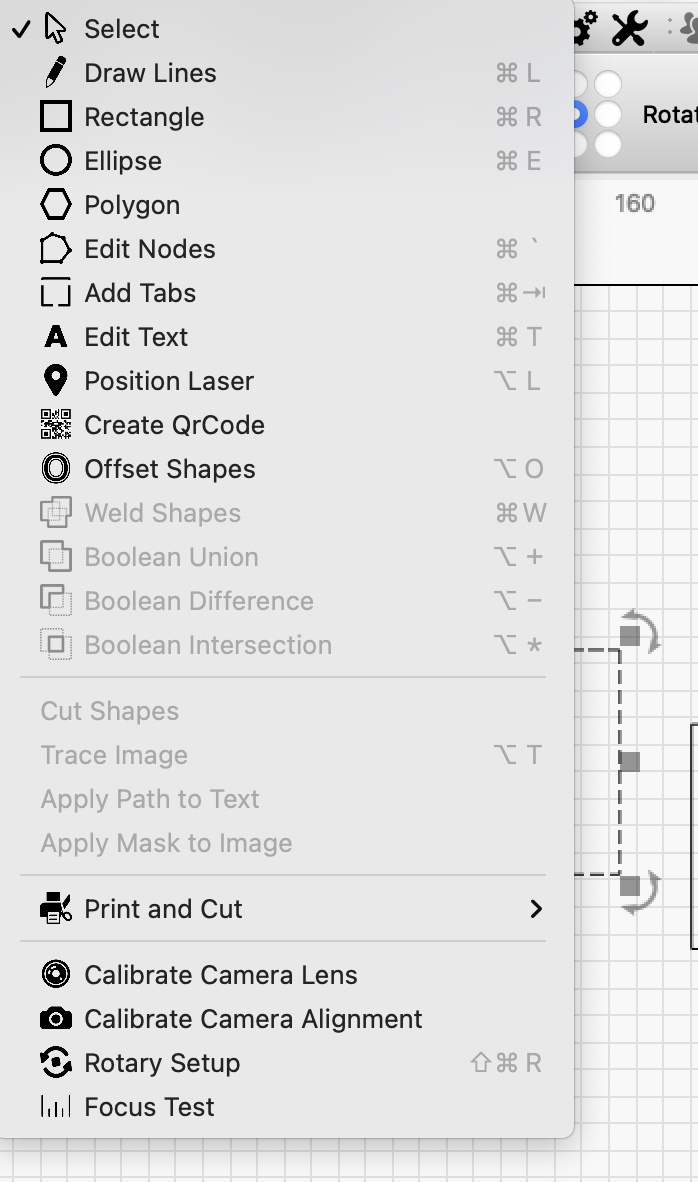Pick the Ellipse tool icon

coord(55,161)
